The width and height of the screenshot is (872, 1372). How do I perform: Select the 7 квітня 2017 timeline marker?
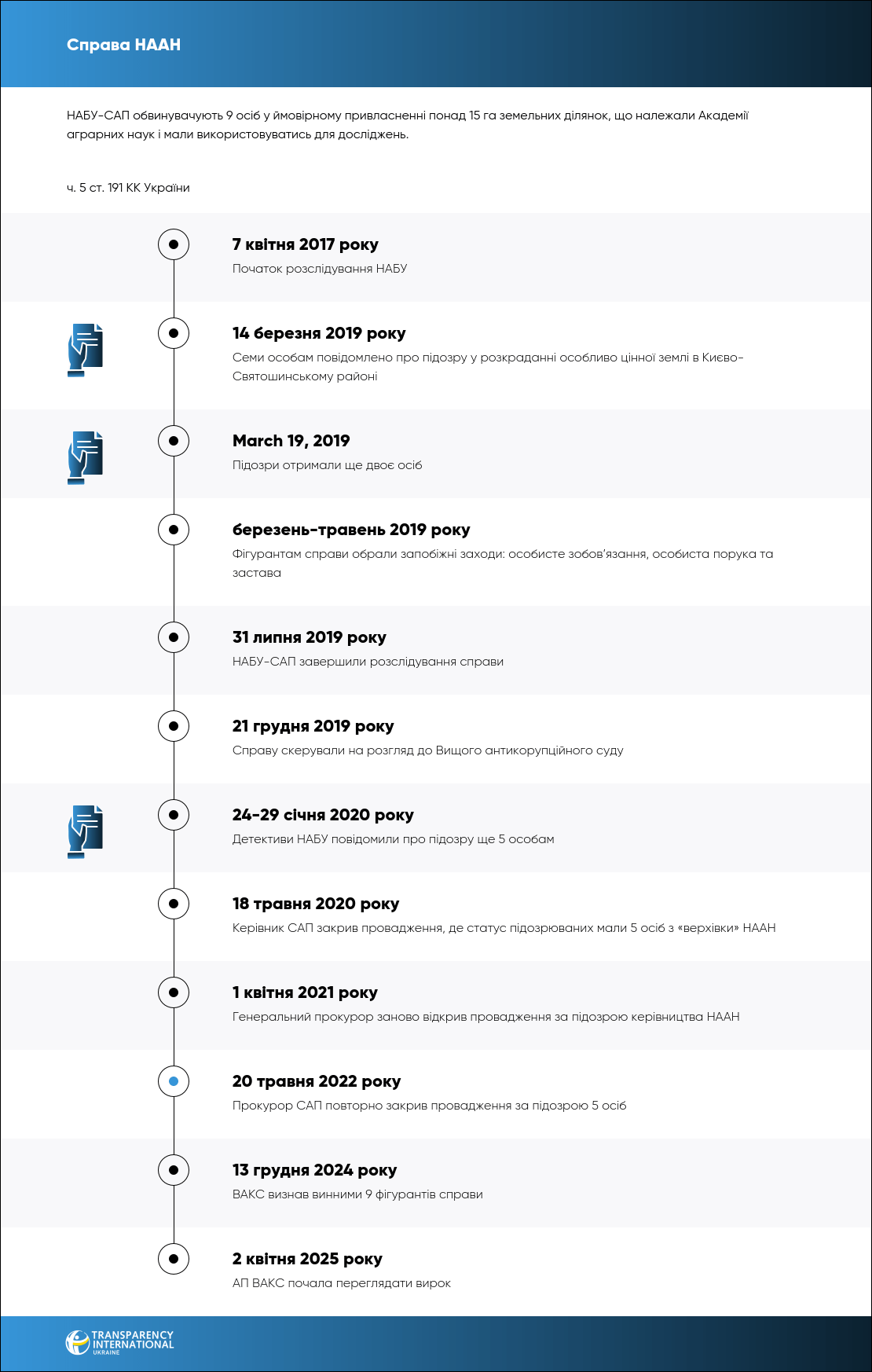coord(174,244)
